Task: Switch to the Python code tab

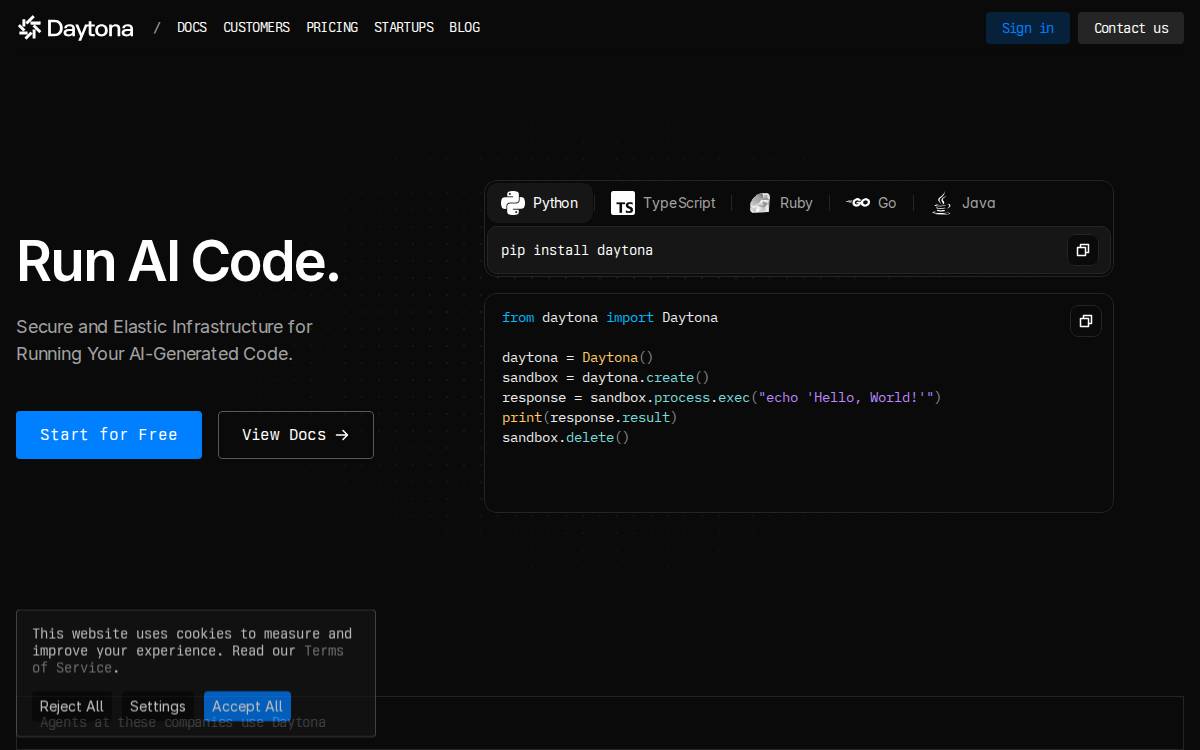Action: [540, 203]
